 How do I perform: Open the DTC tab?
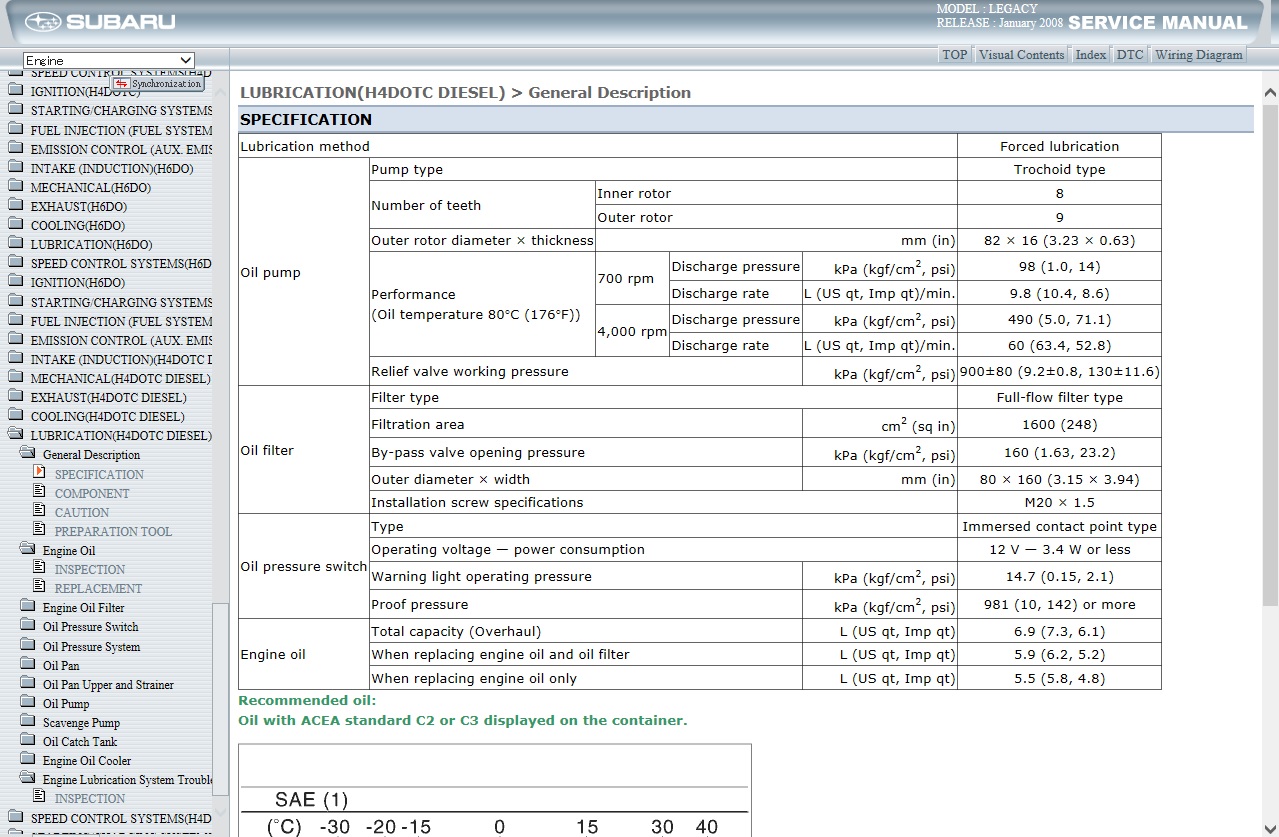click(x=1129, y=55)
